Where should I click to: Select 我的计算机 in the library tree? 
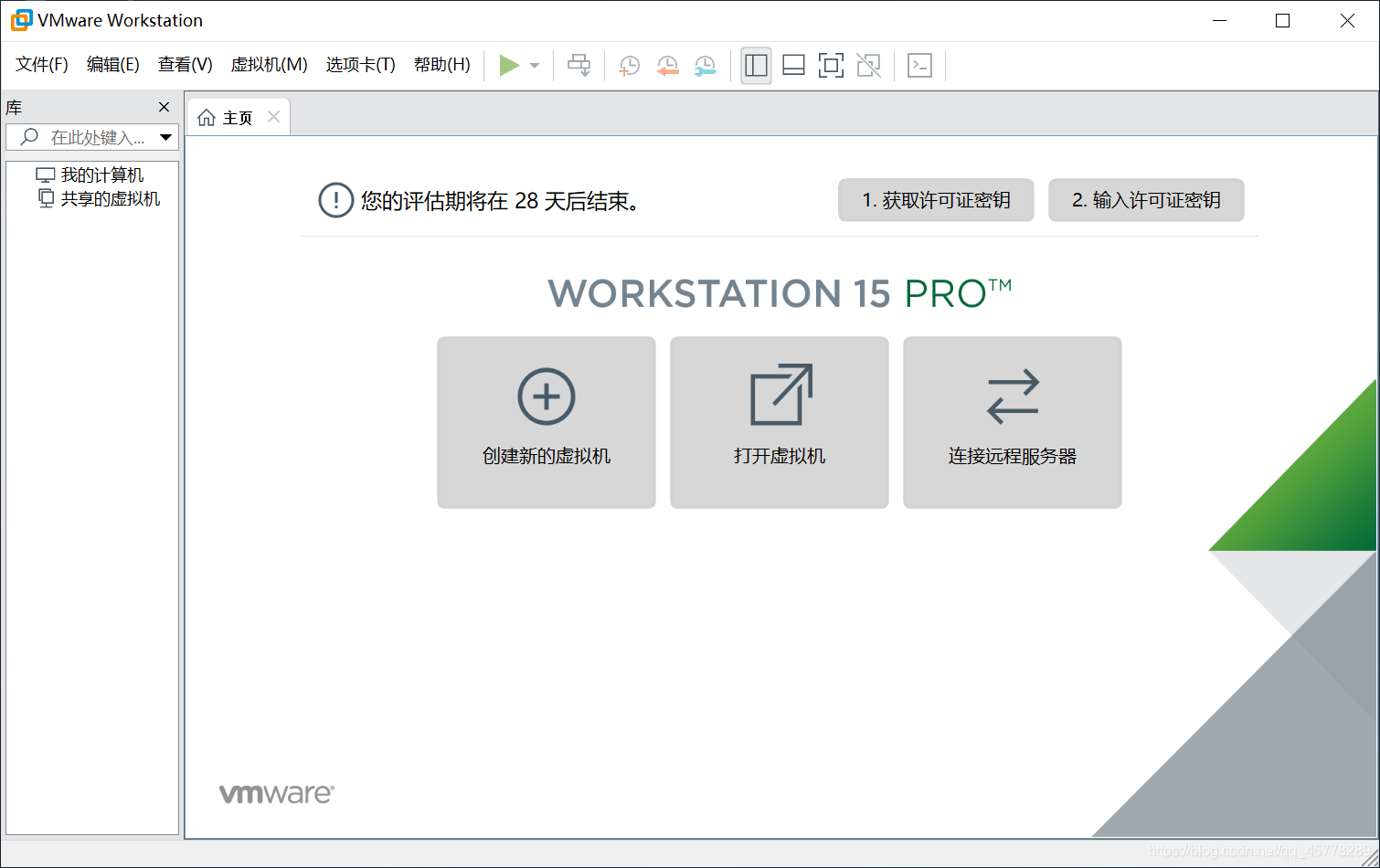pos(102,175)
